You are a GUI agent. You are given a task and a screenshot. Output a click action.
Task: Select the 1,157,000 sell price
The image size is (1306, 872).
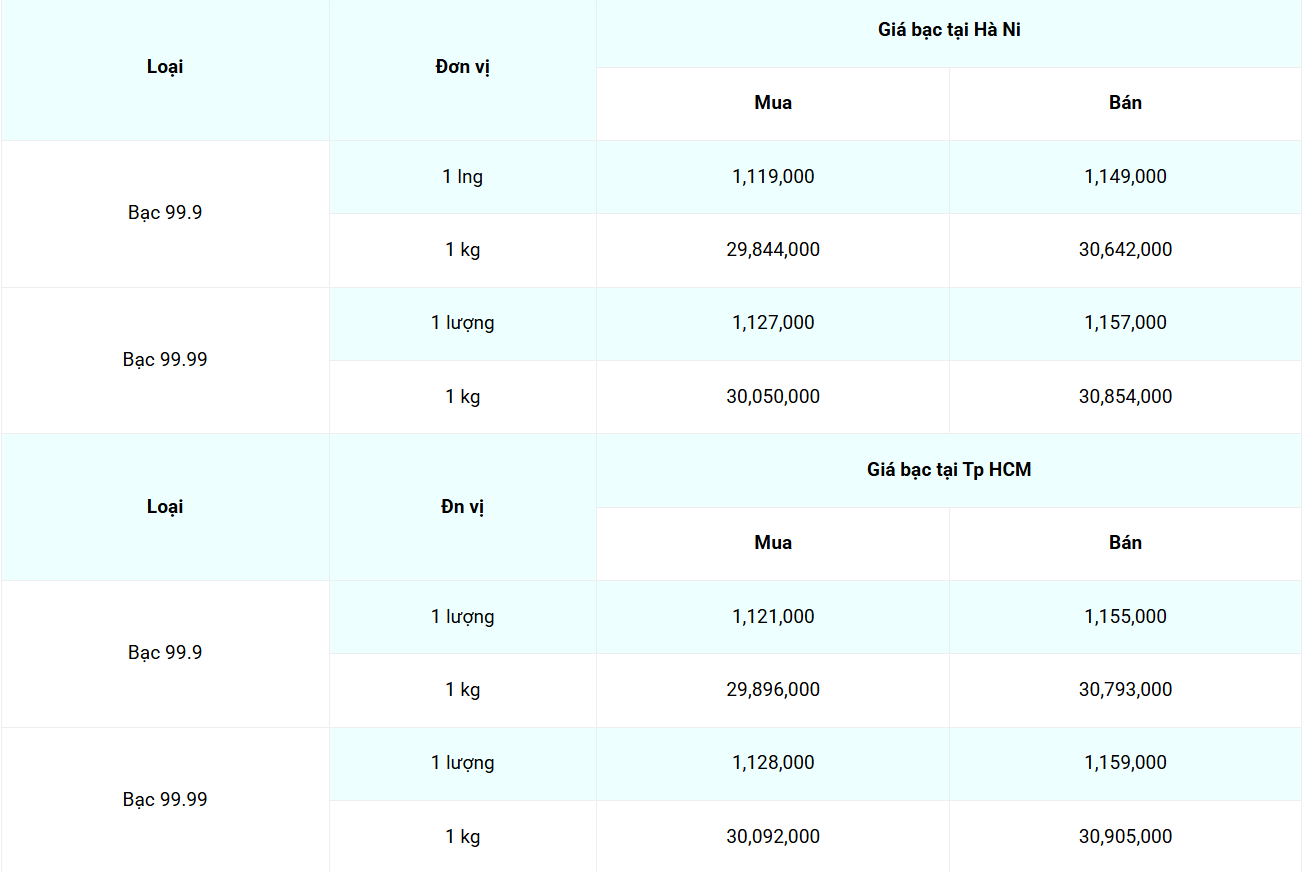(x=1125, y=323)
